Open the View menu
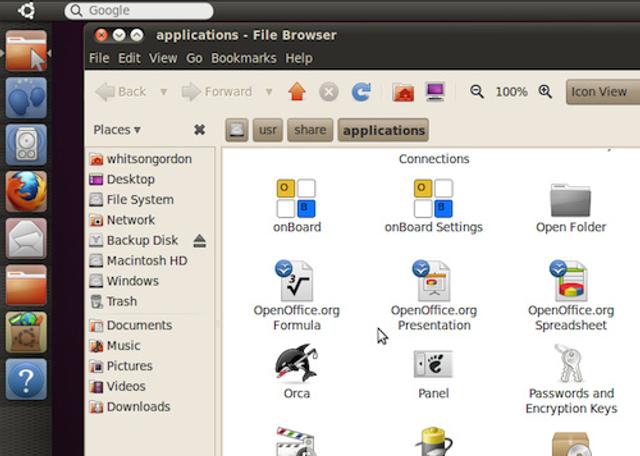 point(163,58)
